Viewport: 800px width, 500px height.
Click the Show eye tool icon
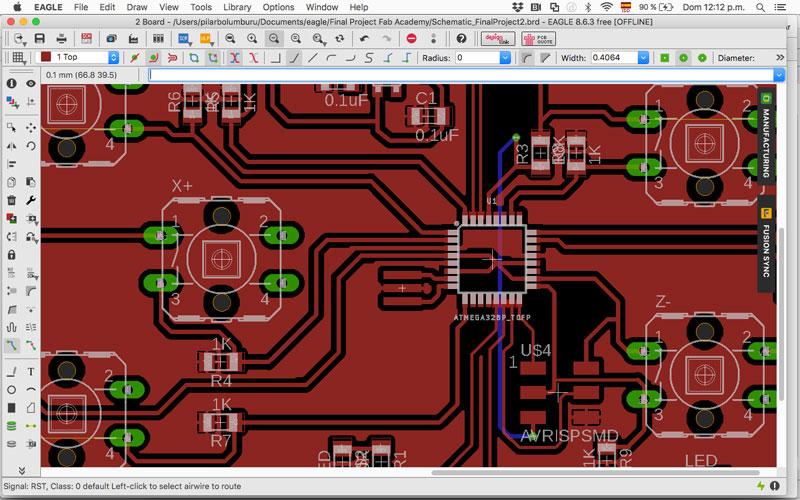pyautogui.click(x=31, y=83)
